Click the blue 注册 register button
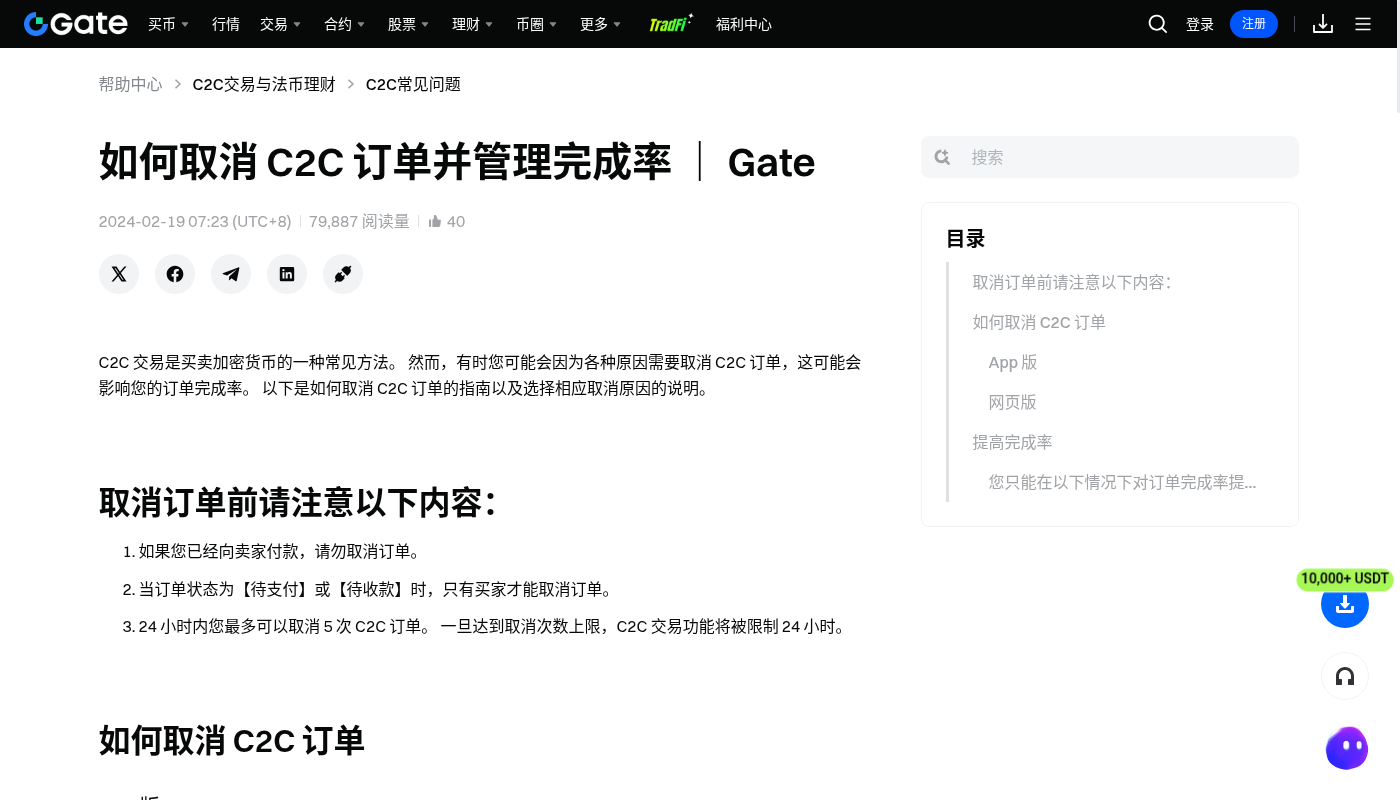1400x800 pixels. (x=1254, y=24)
